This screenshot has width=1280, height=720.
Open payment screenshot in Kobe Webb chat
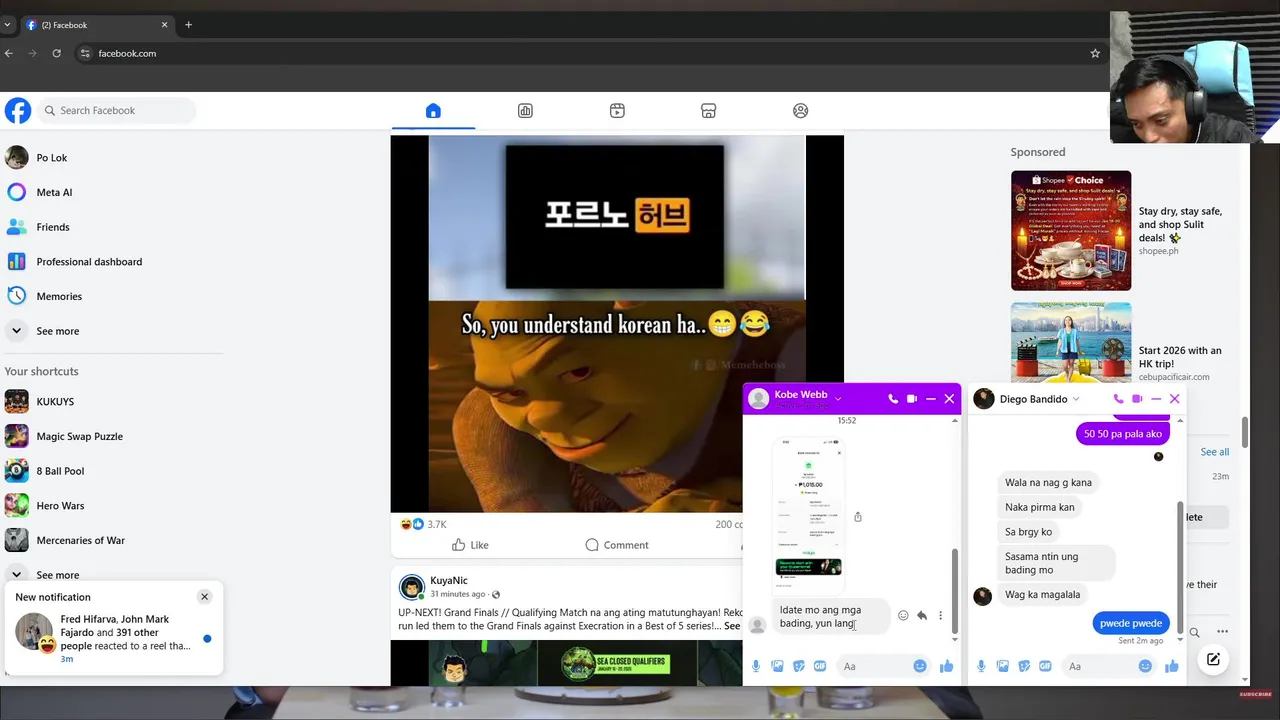pos(808,515)
